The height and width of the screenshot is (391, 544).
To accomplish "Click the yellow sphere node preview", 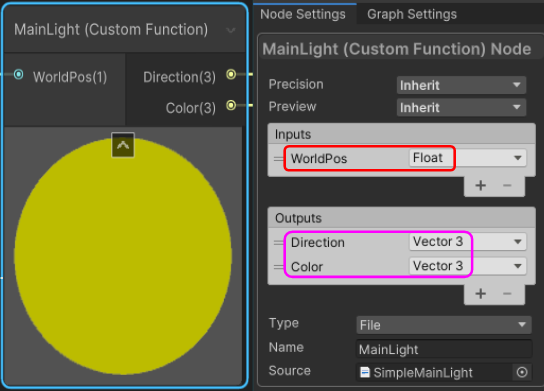I will coord(123,256).
